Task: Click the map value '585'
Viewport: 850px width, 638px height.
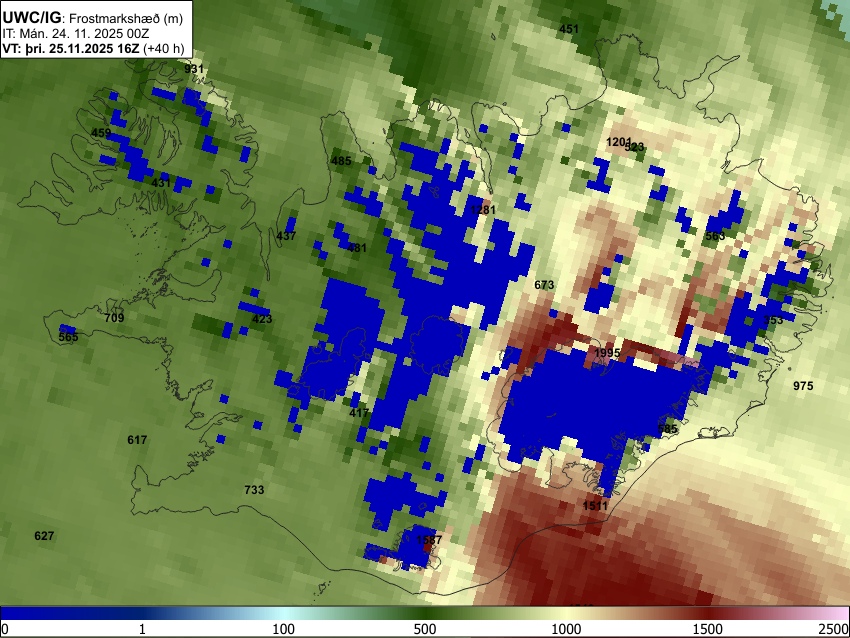Action: pos(667,429)
